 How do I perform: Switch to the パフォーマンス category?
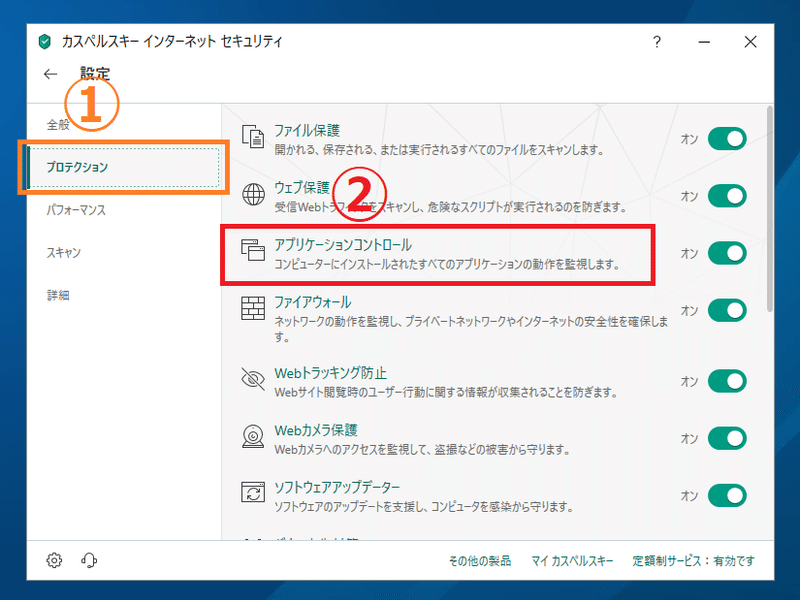pyautogui.click(x=76, y=210)
